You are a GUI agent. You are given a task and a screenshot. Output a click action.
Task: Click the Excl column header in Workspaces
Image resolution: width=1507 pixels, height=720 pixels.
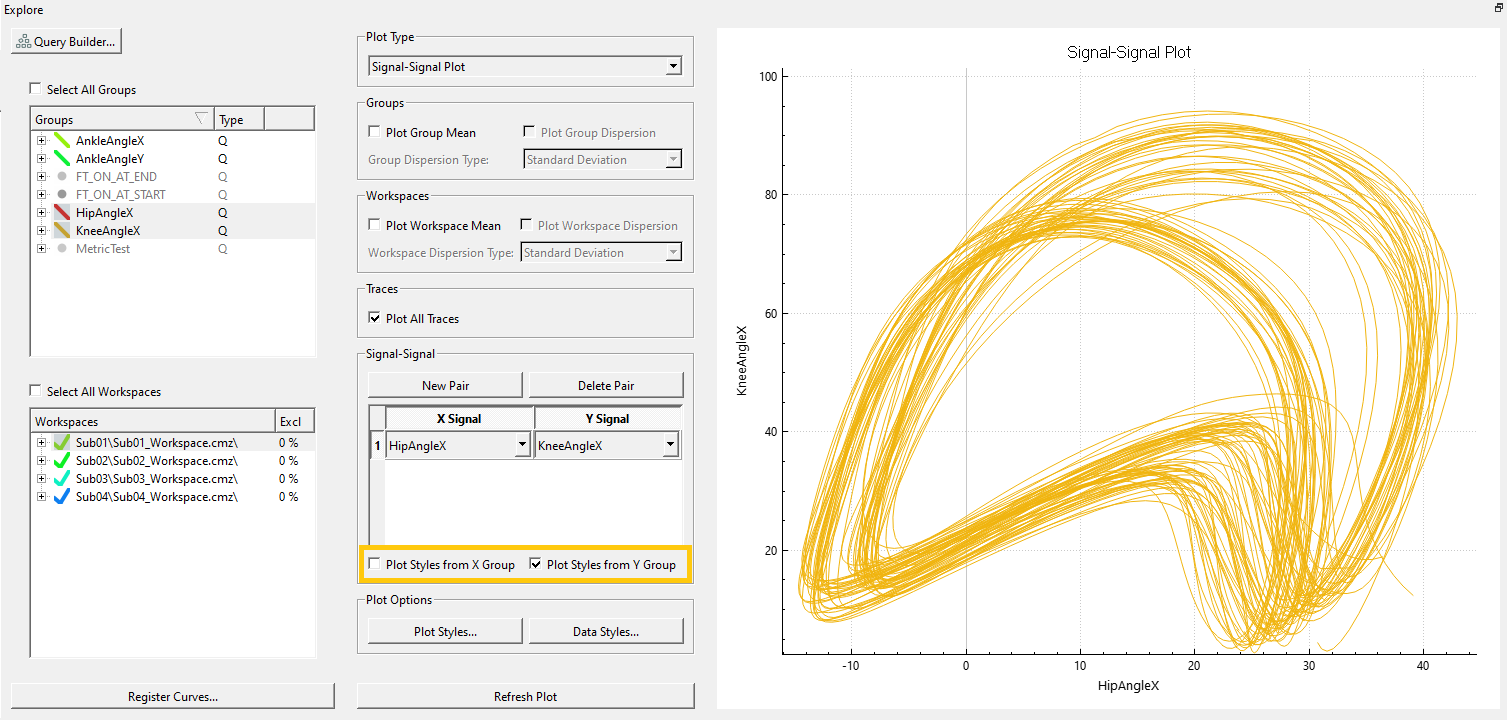(x=294, y=422)
